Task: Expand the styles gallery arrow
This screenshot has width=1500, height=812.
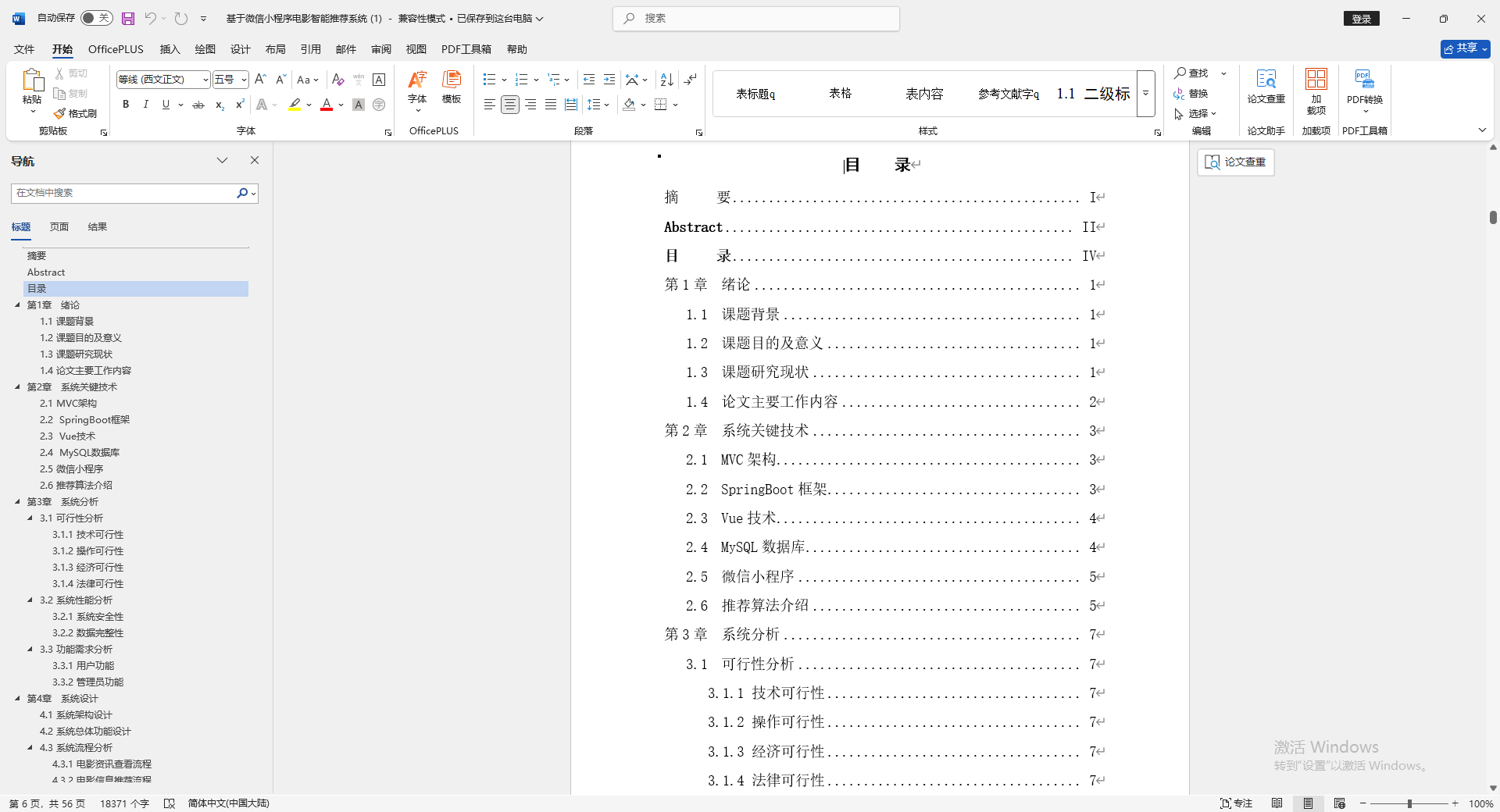Action: pyautogui.click(x=1145, y=93)
